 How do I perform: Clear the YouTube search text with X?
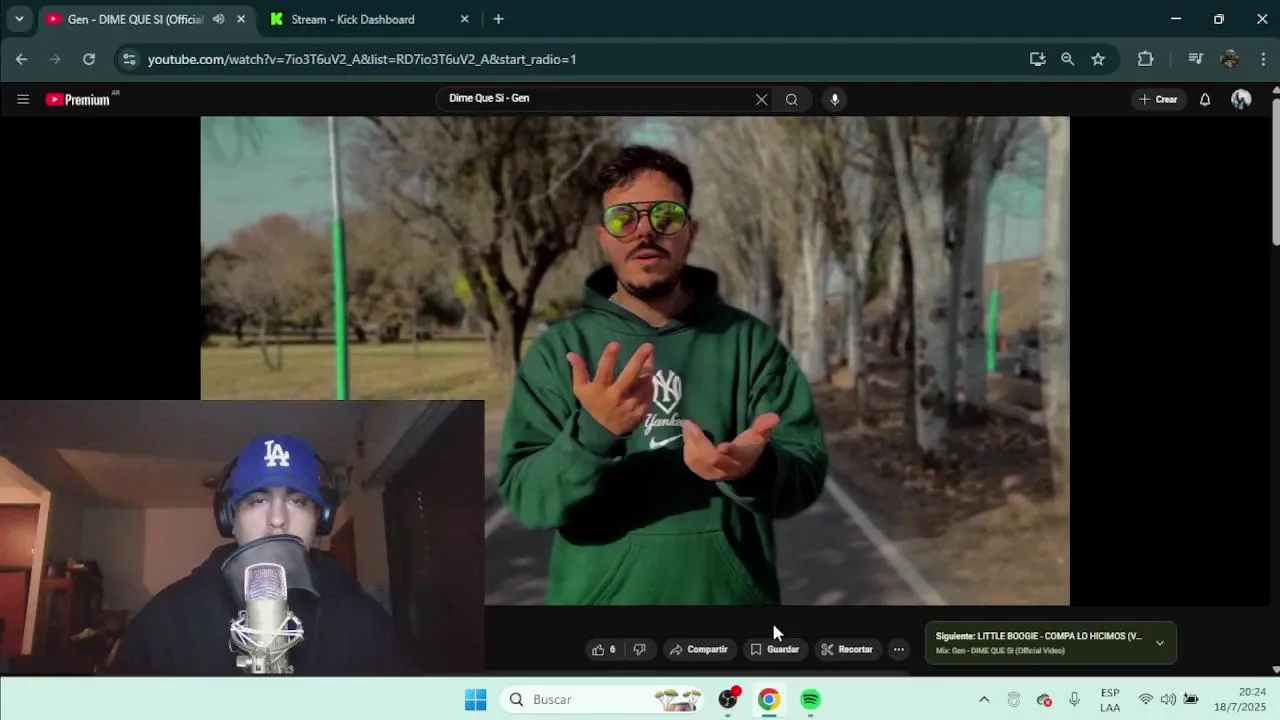point(761,99)
